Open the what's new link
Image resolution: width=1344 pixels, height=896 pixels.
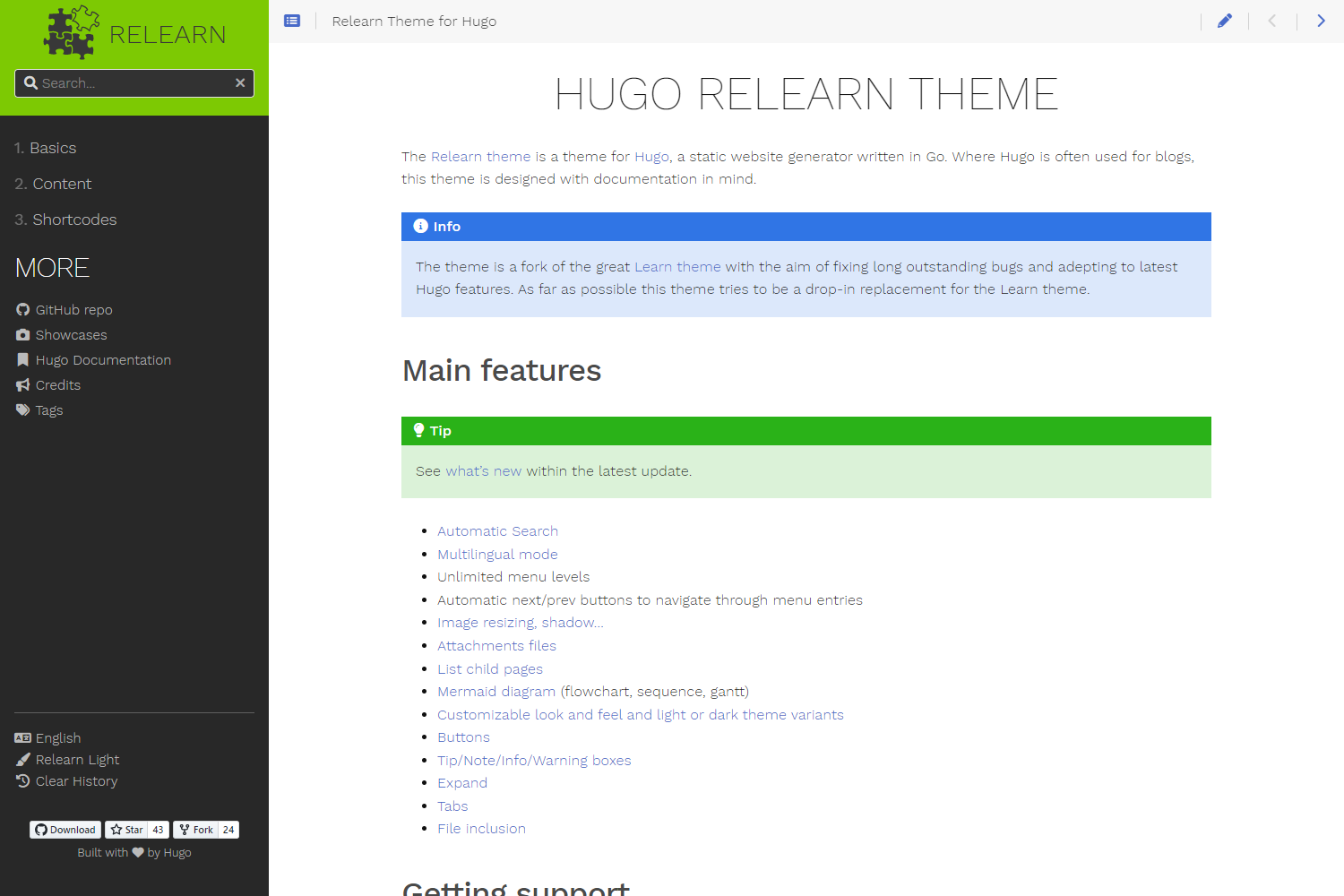click(484, 470)
